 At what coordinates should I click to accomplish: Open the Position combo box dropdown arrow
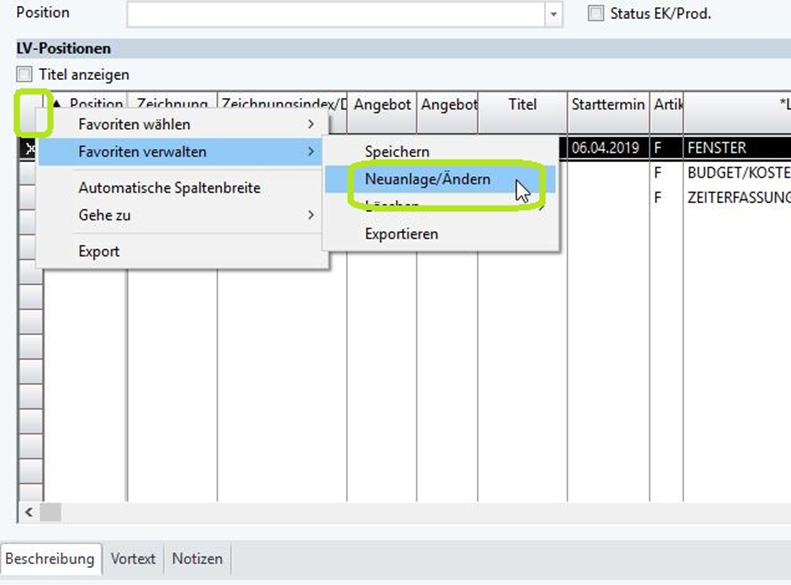[554, 14]
